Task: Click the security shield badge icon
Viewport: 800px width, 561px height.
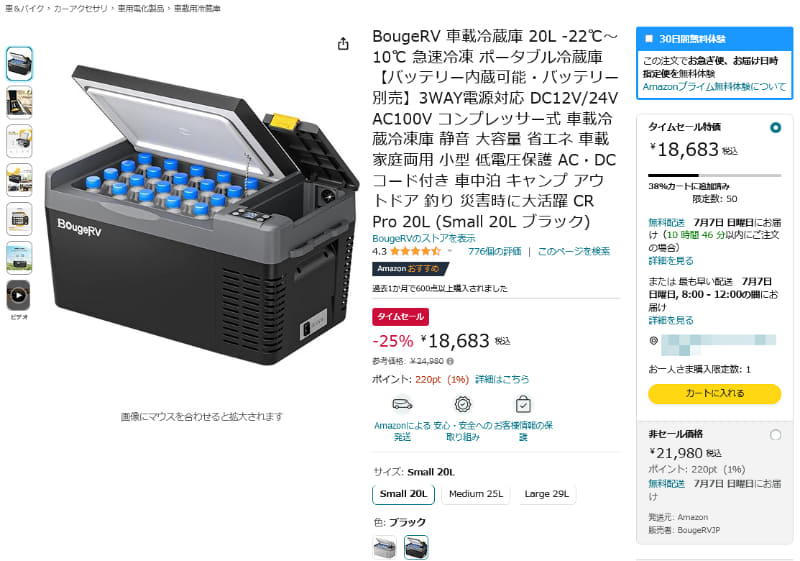Action: coord(463,404)
